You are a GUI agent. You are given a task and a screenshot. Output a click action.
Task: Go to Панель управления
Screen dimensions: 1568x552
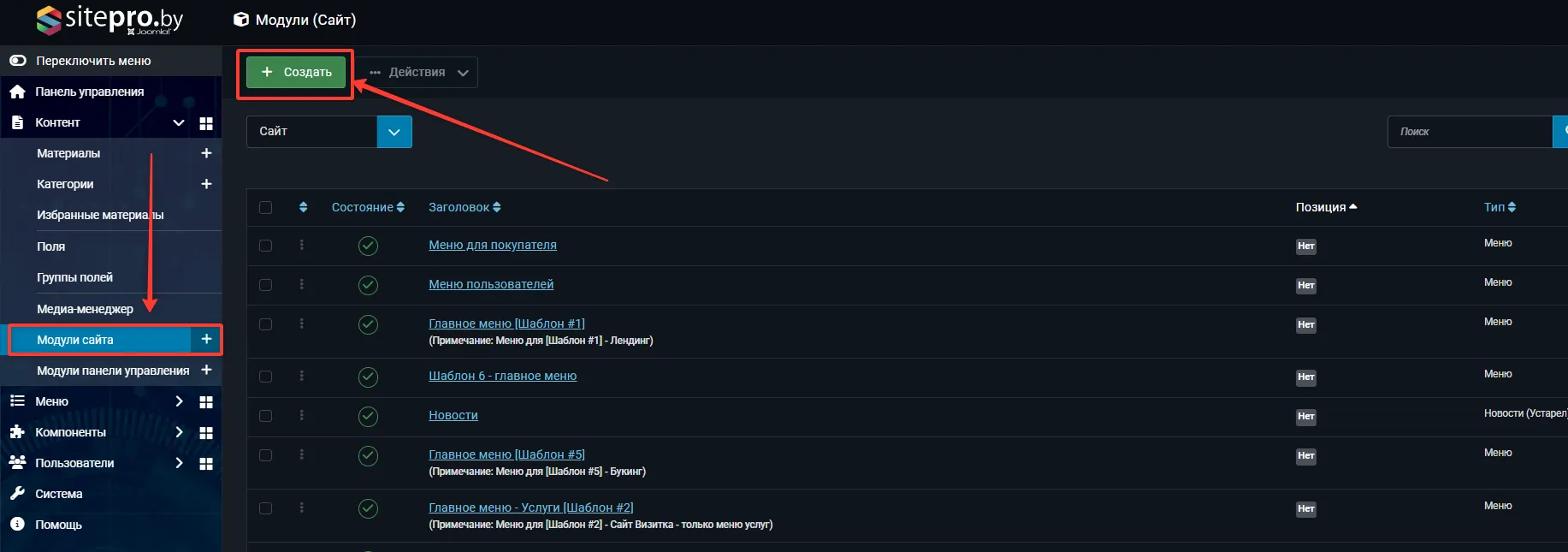pyautogui.click(x=89, y=92)
